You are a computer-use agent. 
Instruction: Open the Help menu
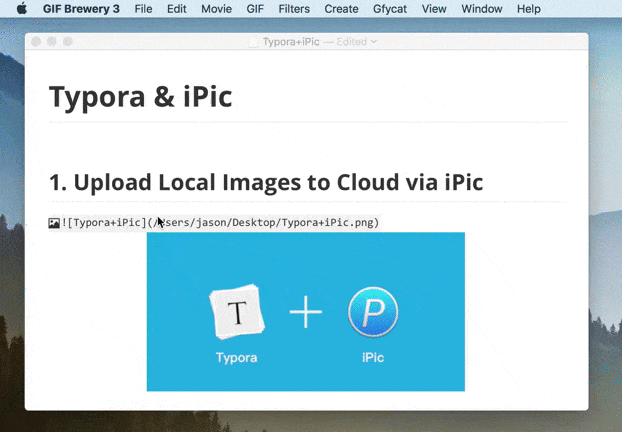point(529,9)
